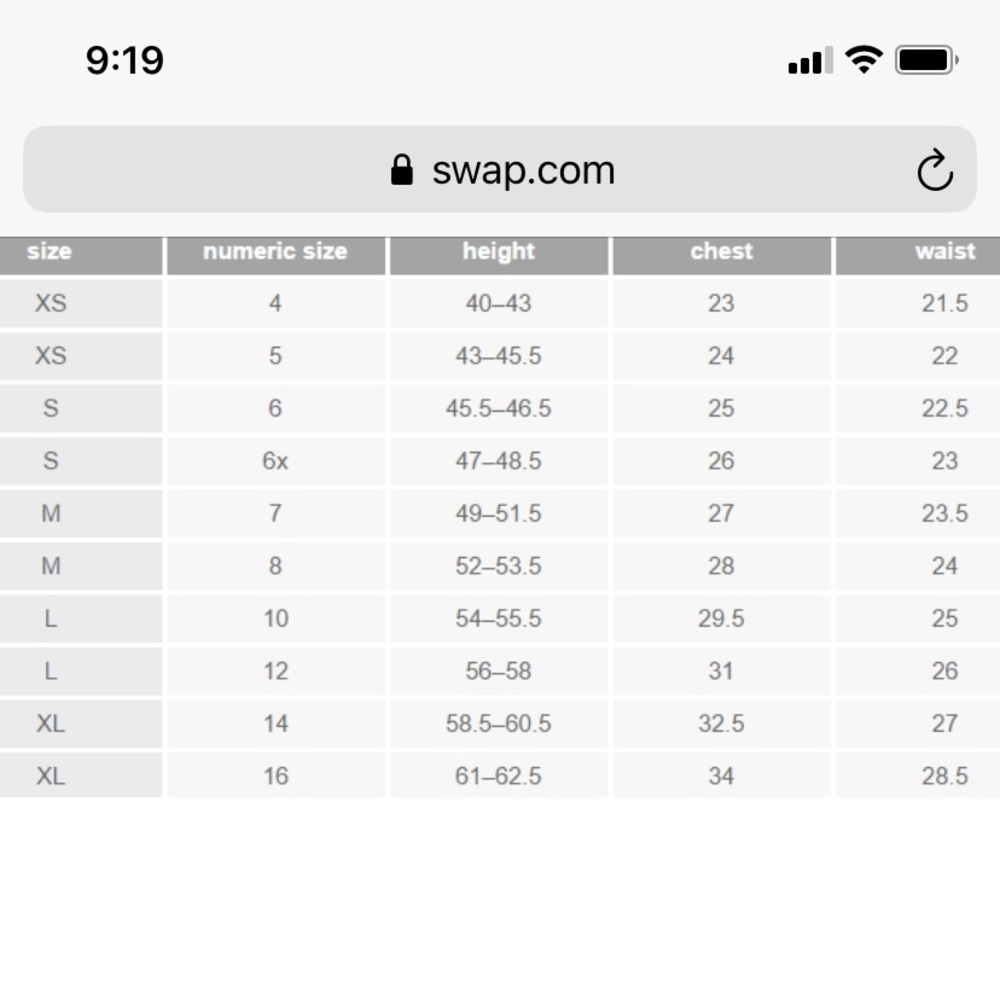Tap the chest value 29.5 cell
The height and width of the screenshot is (1000, 1000).
coord(722,618)
